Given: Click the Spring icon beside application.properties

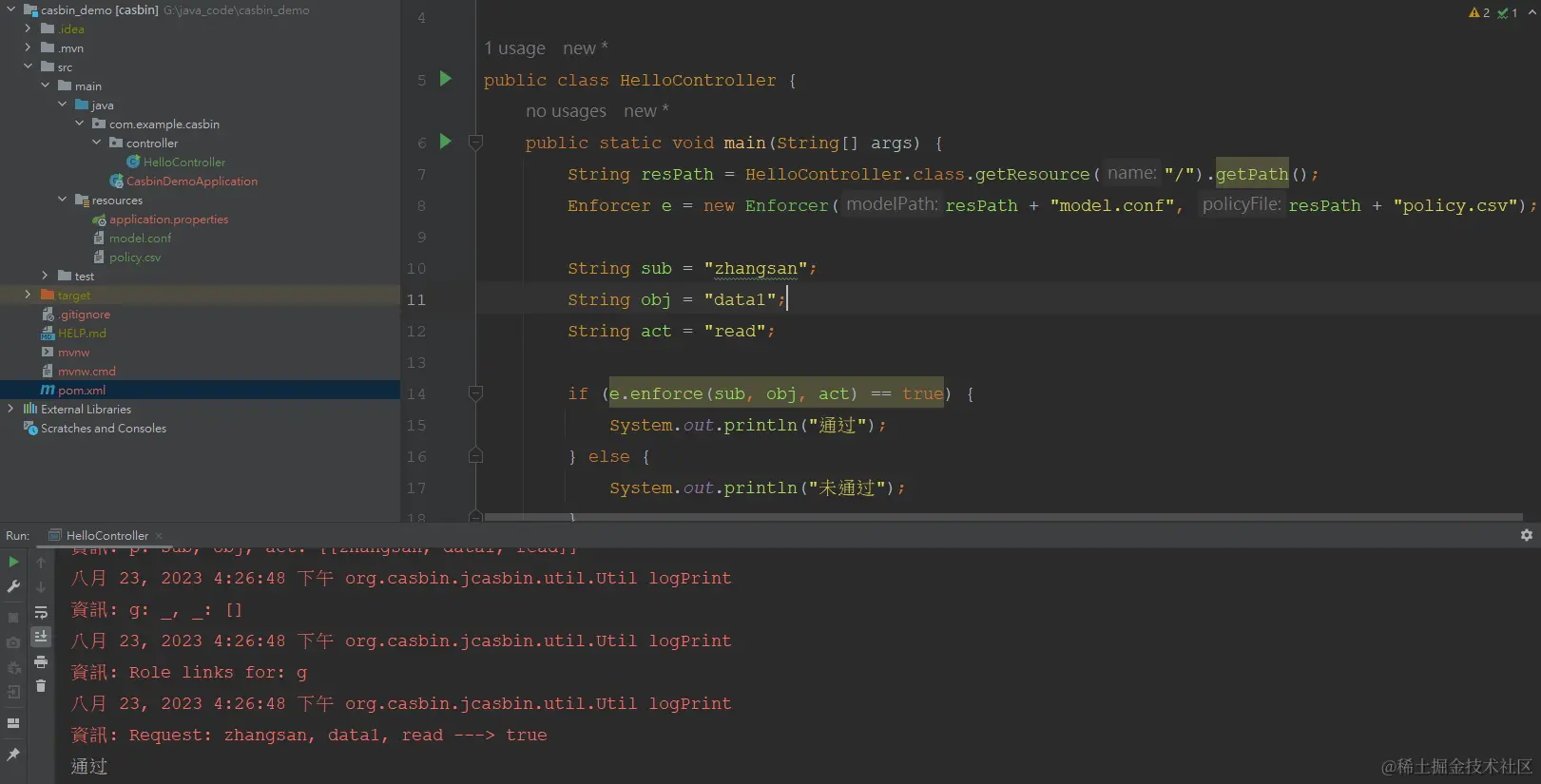Looking at the screenshot, I should click(99, 220).
